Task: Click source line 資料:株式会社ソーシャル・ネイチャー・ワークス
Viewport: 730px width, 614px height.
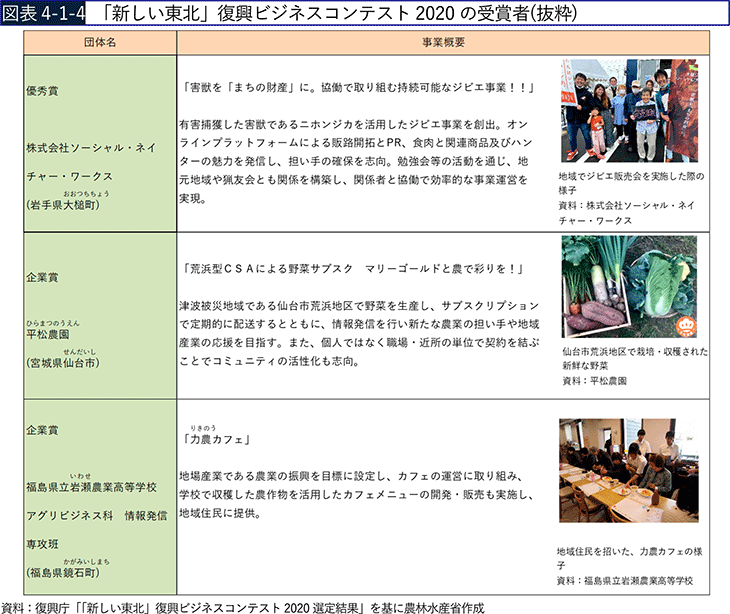Action: pyautogui.click(x=627, y=213)
